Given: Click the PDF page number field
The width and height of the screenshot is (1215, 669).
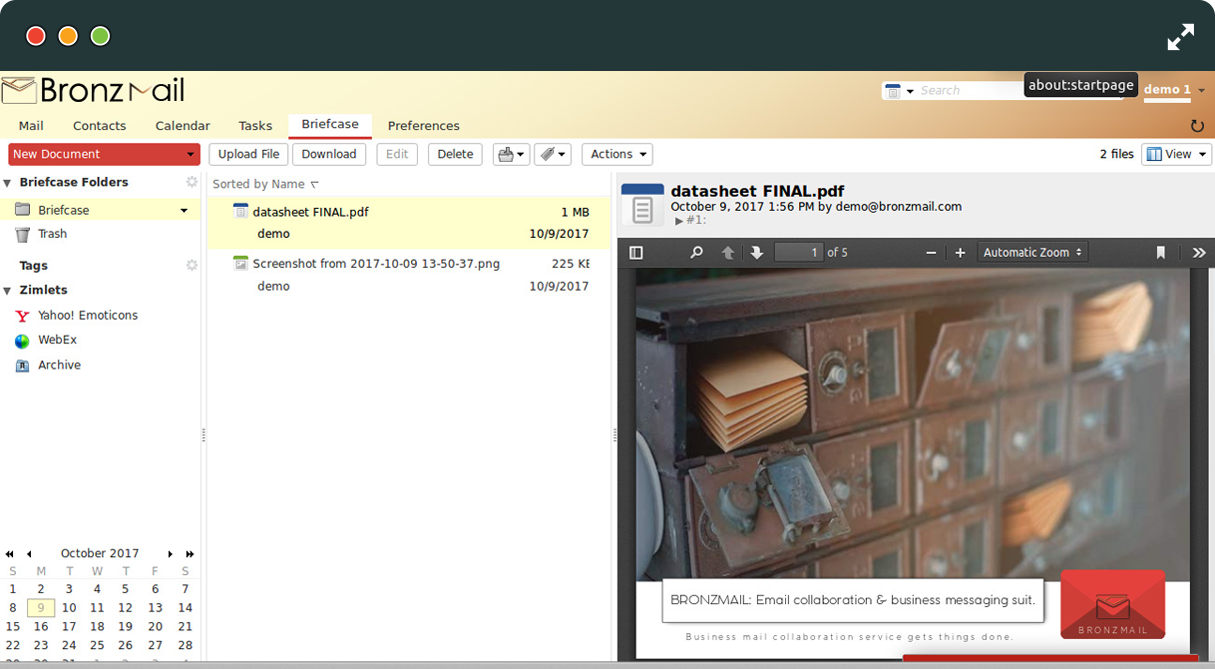Looking at the screenshot, I should (x=798, y=253).
